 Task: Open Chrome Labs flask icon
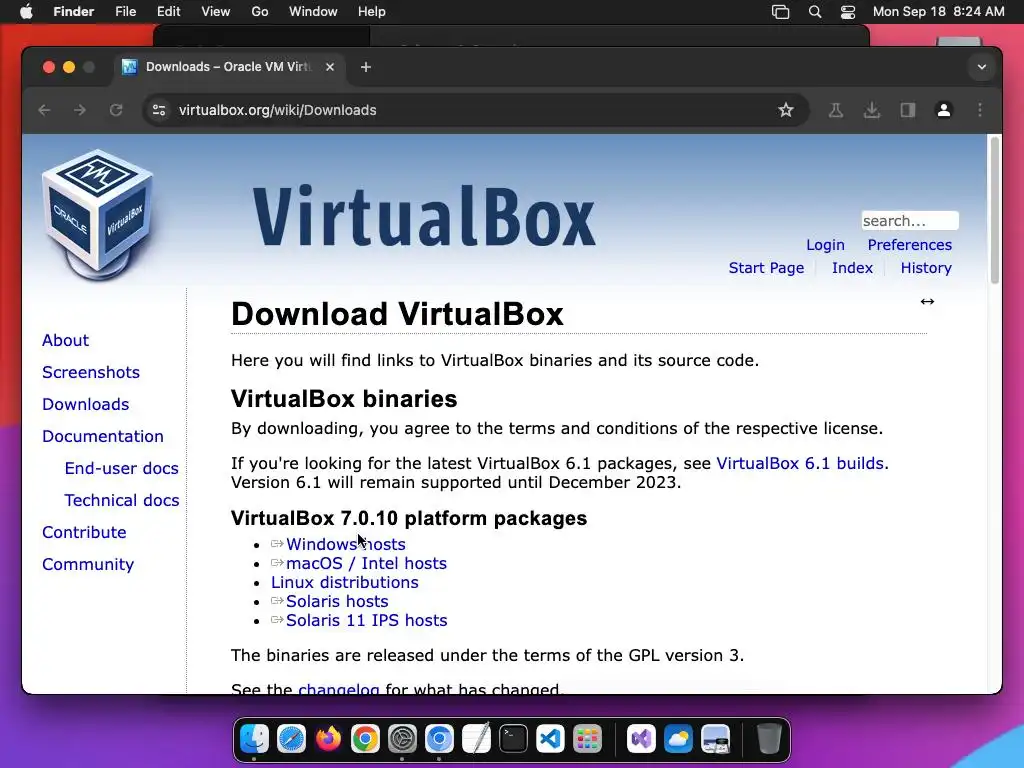[836, 110]
